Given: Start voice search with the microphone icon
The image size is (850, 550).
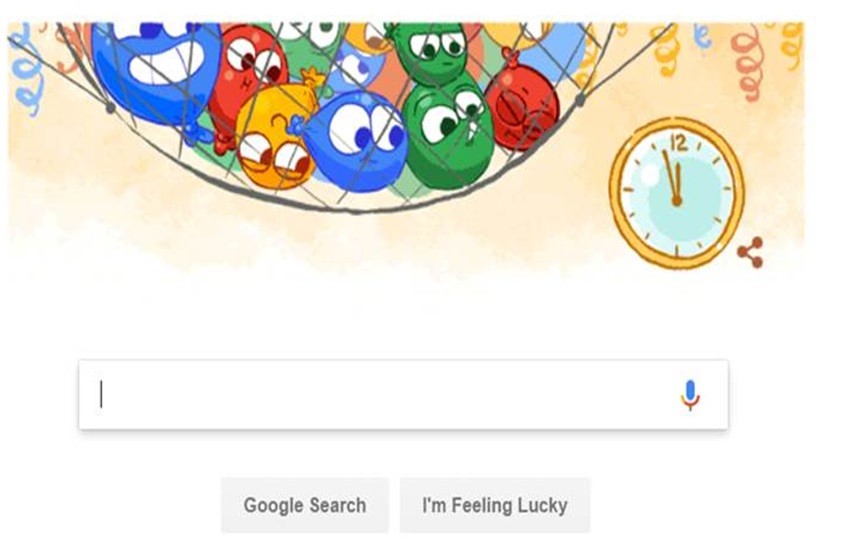Looking at the screenshot, I should coord(690,395).
